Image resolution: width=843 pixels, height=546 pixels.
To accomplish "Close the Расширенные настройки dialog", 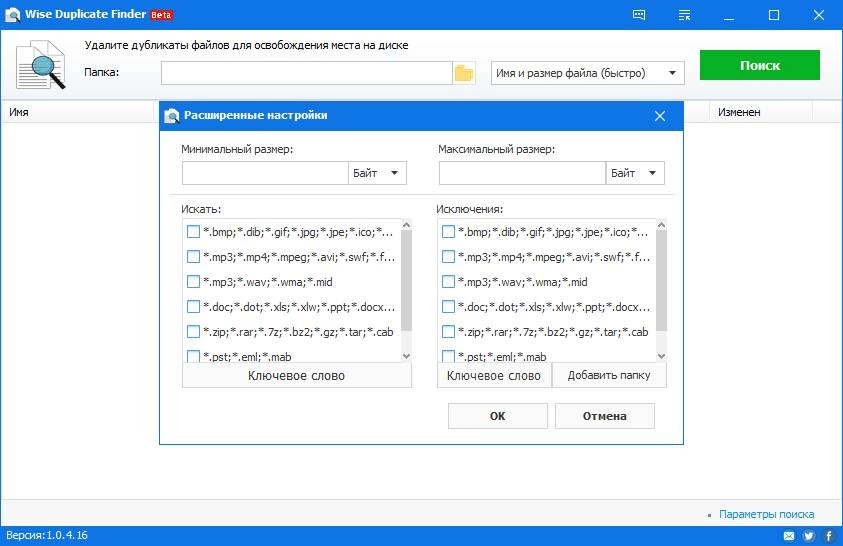I will coord(660,116).
